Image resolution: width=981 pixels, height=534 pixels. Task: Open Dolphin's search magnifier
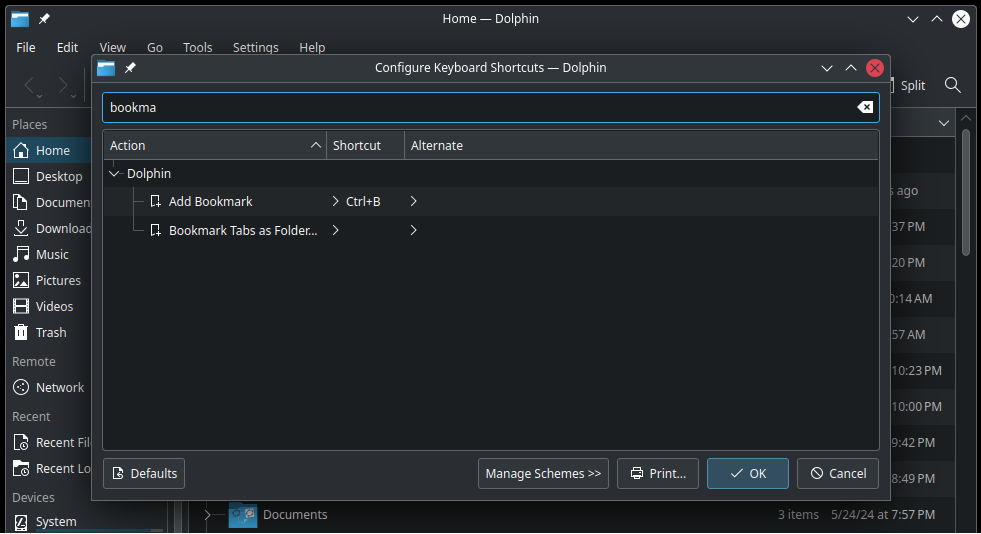click(952, 85)
